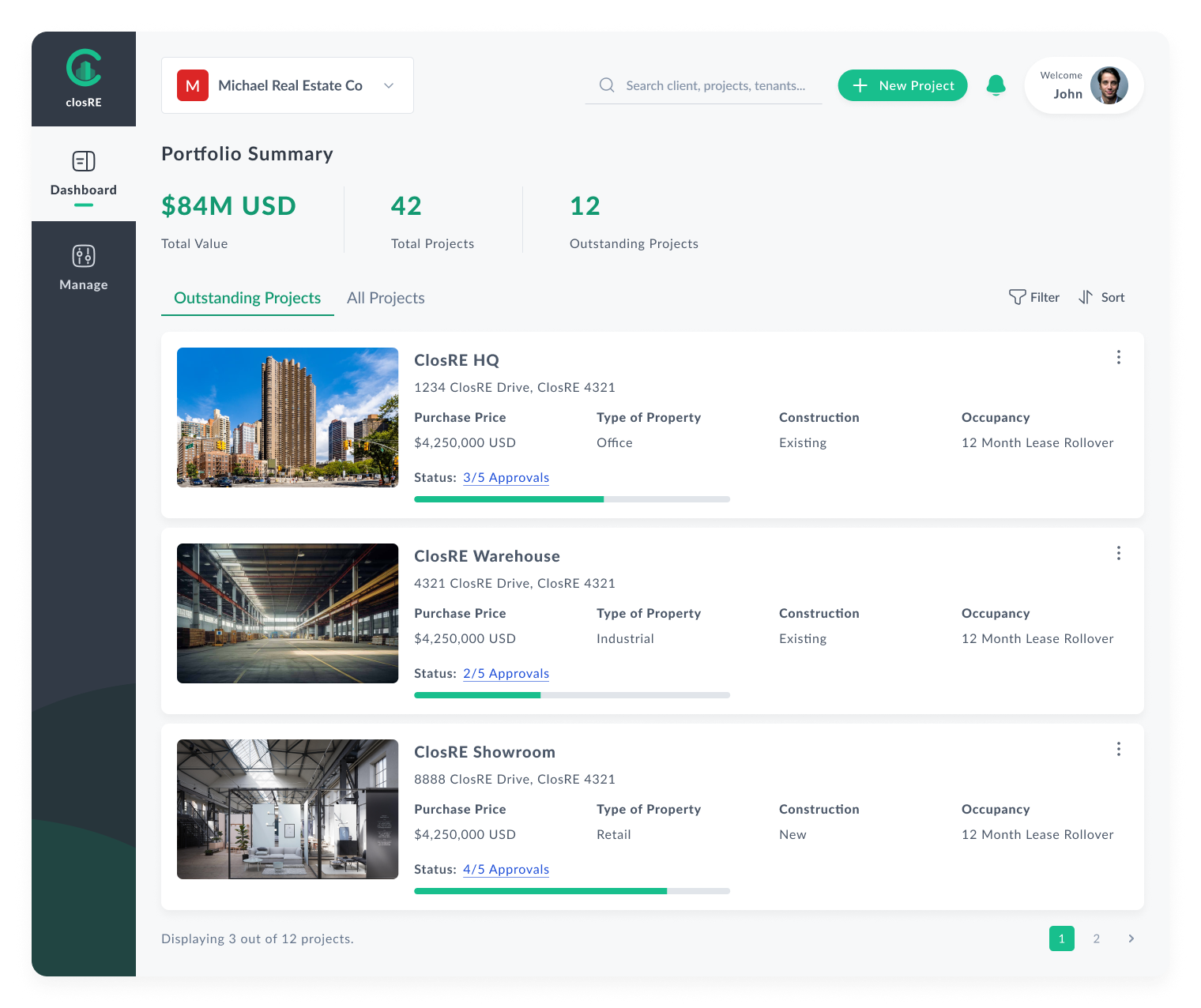This screenshot has width=1201, height=1008.
Task: Open 2/5 Approvals status link
Action: [506, 674]
